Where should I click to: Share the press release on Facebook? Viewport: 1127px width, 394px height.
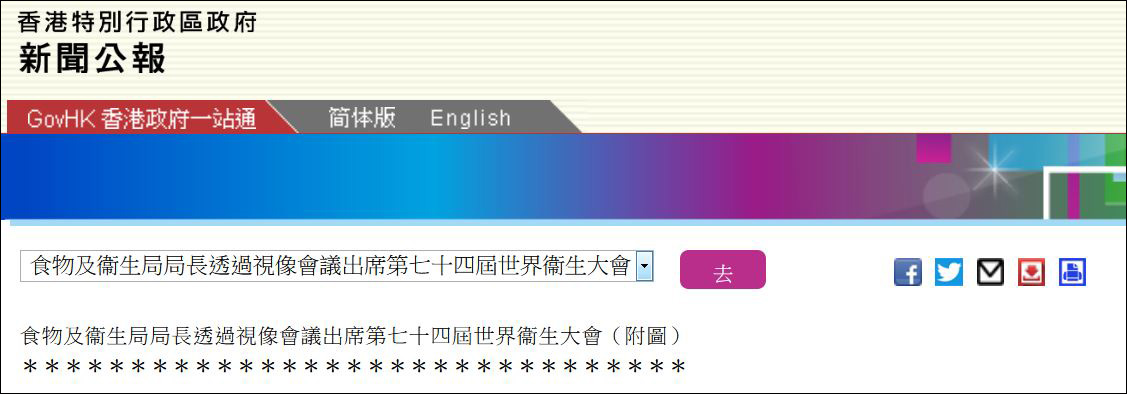(x=908, y=272)
